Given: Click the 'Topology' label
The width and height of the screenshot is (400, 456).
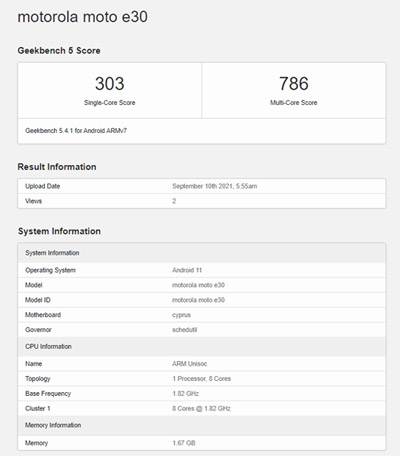Looking at the screenshot, I should (38, 379).
